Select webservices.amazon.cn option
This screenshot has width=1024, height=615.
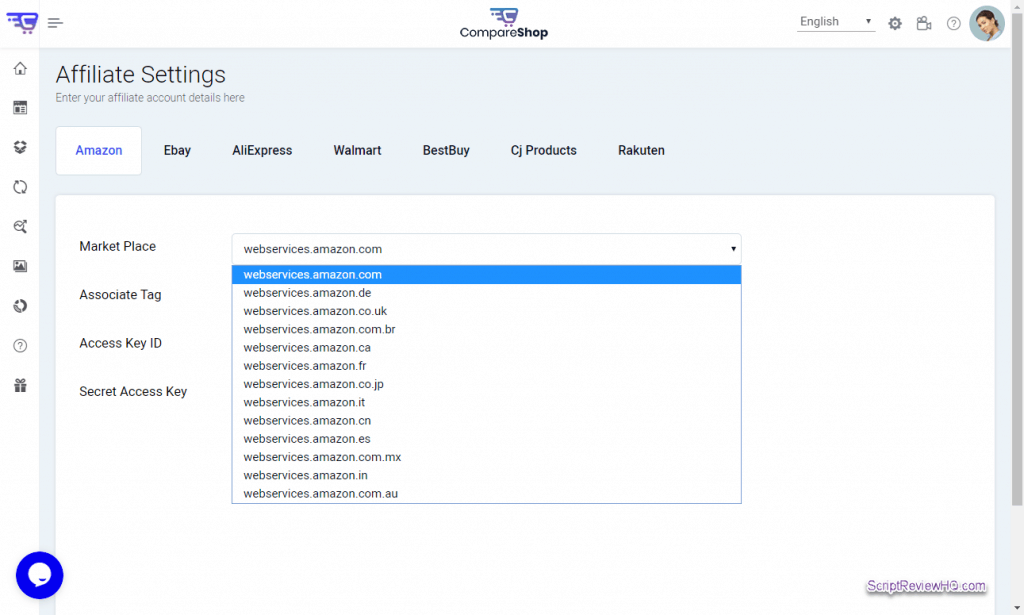coord(487,420)
